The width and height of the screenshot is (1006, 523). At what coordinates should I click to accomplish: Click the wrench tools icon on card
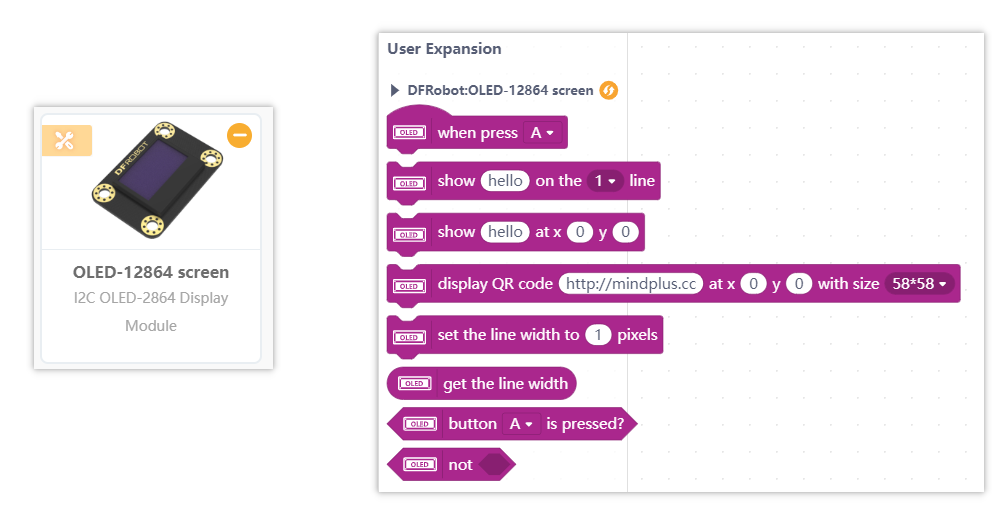pyautogui.click(x=66, y=141)
